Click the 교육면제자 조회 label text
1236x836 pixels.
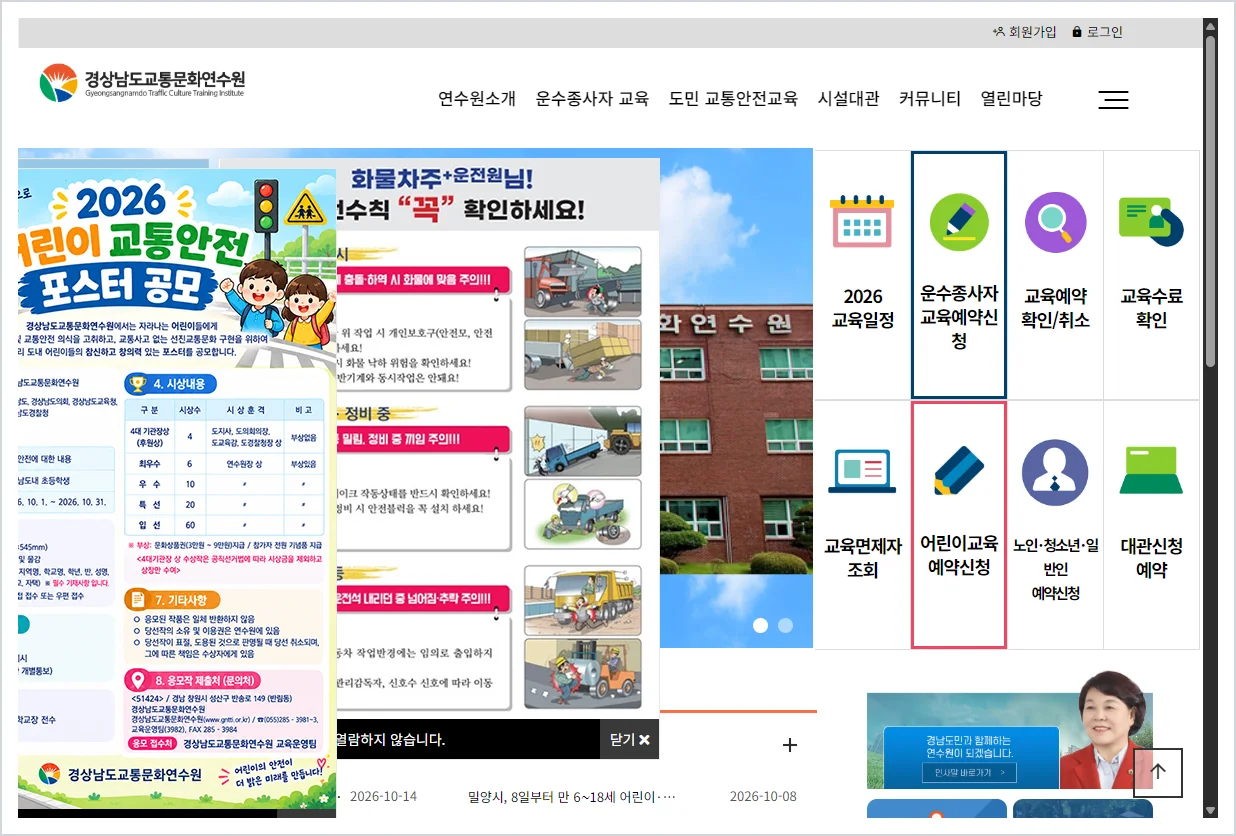[x=862, y=557]
